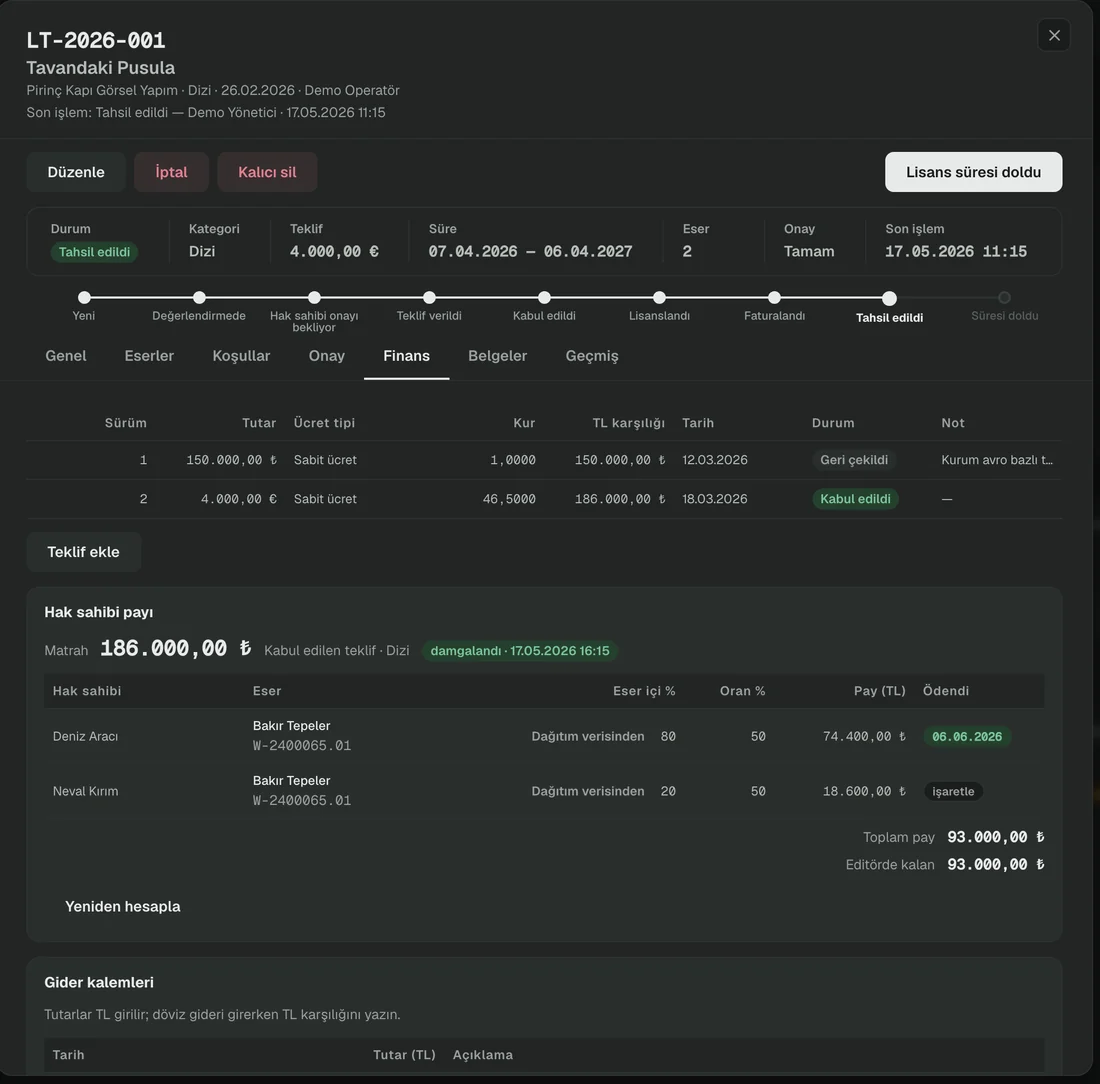Viewport: 1100px width, 1084px height.
Task: Click the Lisans süresi doldu button
Action: pyautogui.click(x=973, y=172)
